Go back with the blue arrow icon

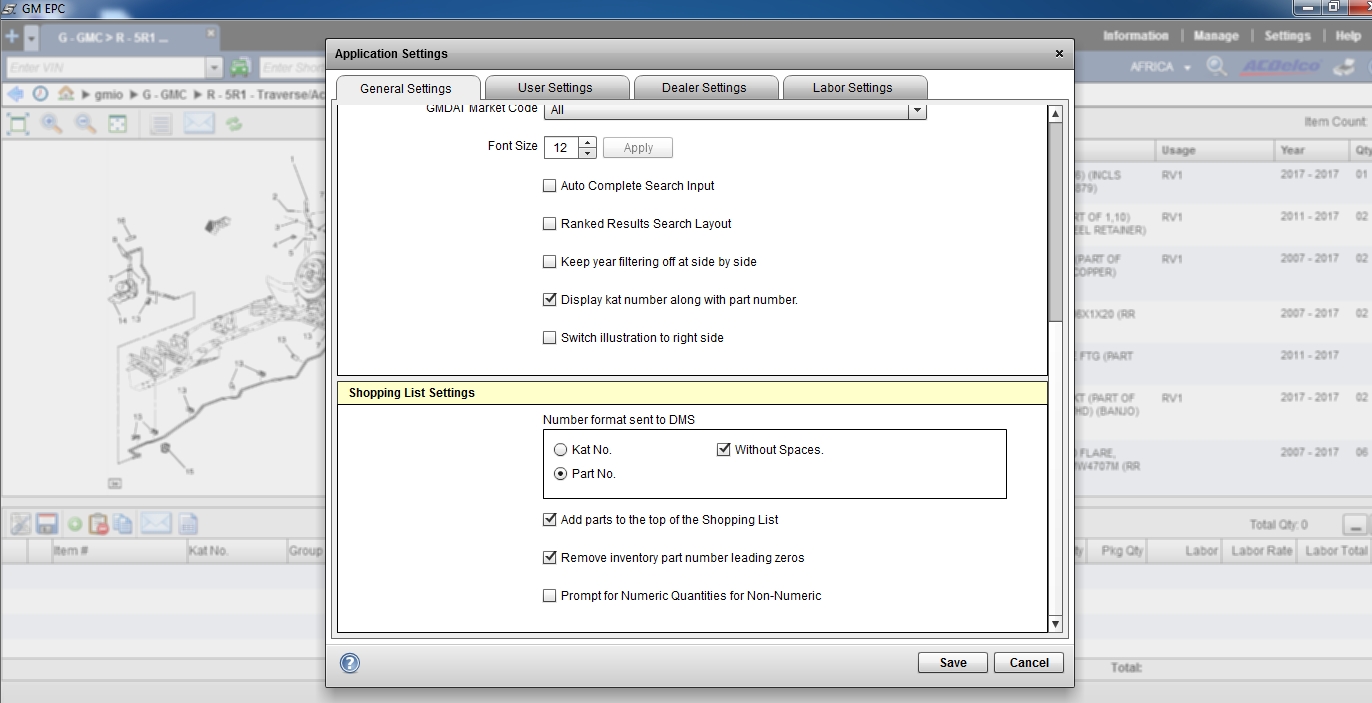15,94
